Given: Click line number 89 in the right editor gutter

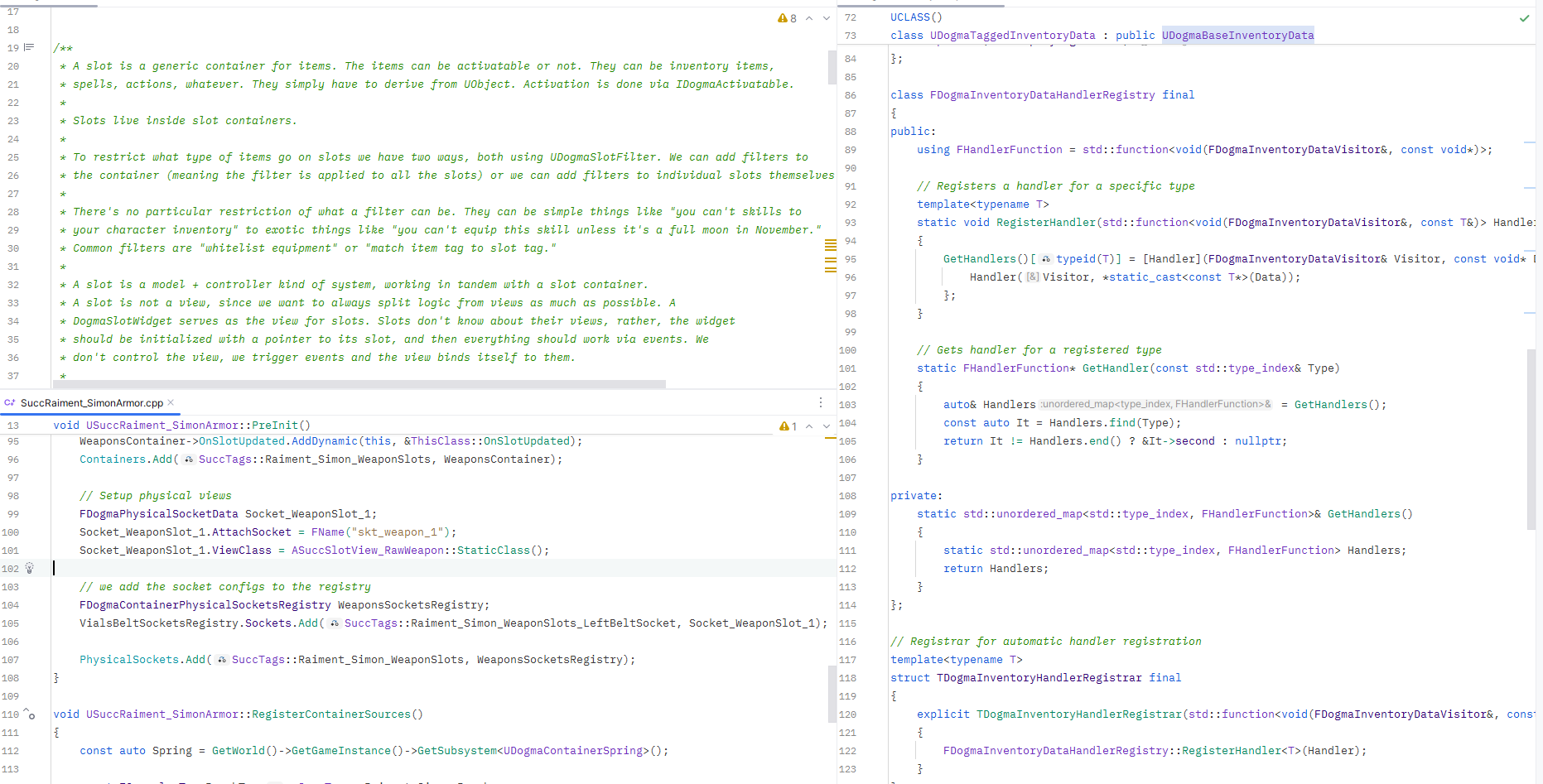Looking at the screenshot, I should coord(851,150).
